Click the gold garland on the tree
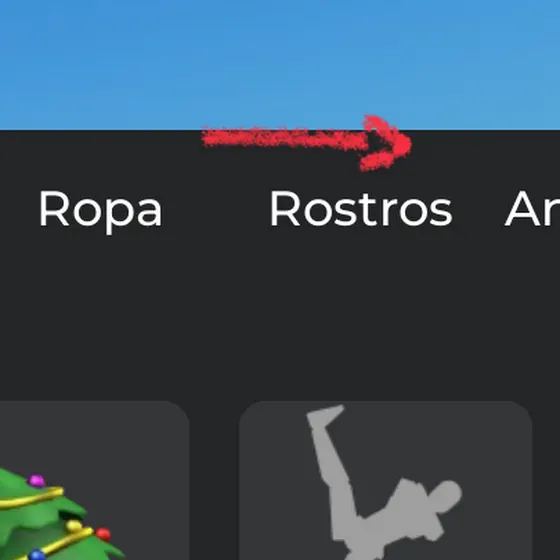Image resolution: width=560 pixels, height=560 pixels. coord(32,498)
